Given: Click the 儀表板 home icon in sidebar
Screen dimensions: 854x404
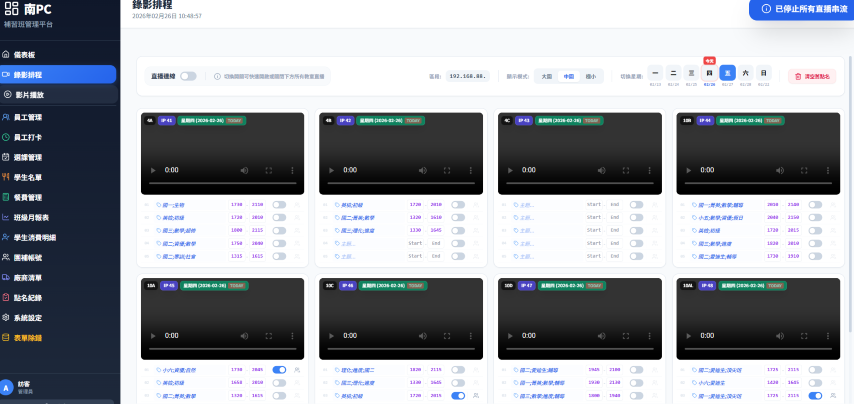Looking at the screenshot, I should coord(7,54).
